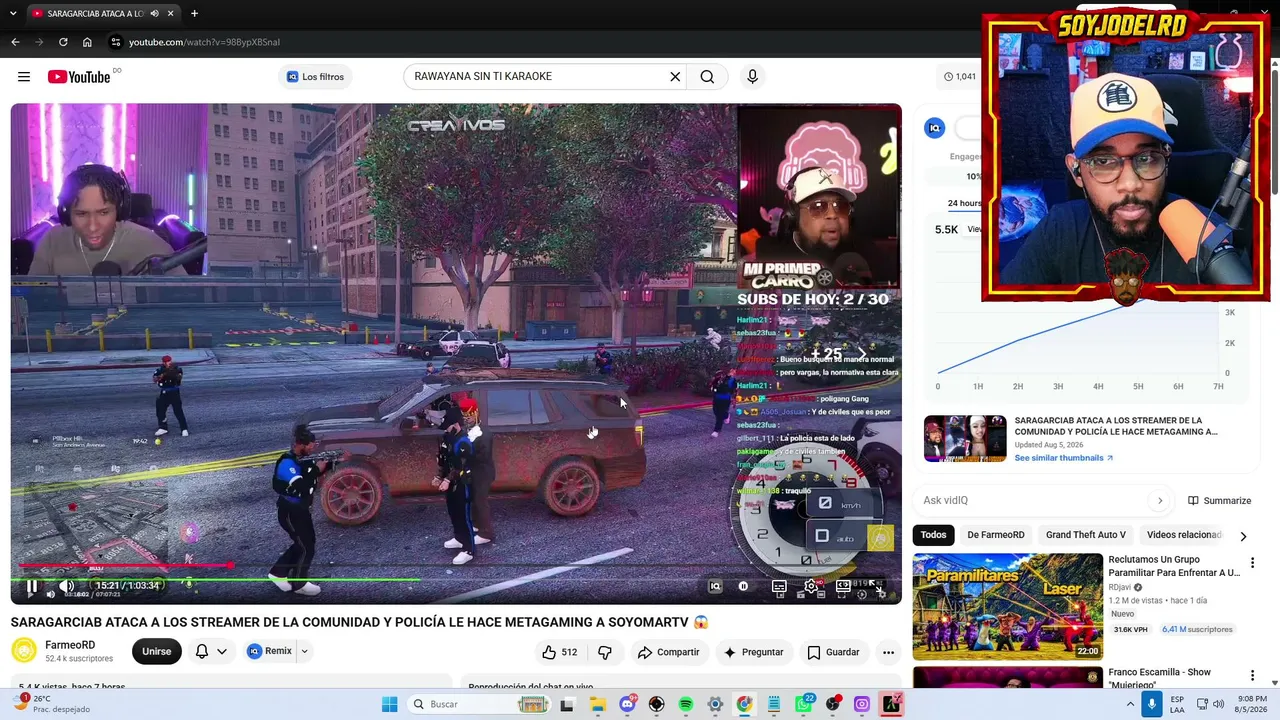Image resolution: width=1280 pixels, height=720 pixels.
Task: Open the vidIQ panel logo icon
Action: tap(934, 128)
